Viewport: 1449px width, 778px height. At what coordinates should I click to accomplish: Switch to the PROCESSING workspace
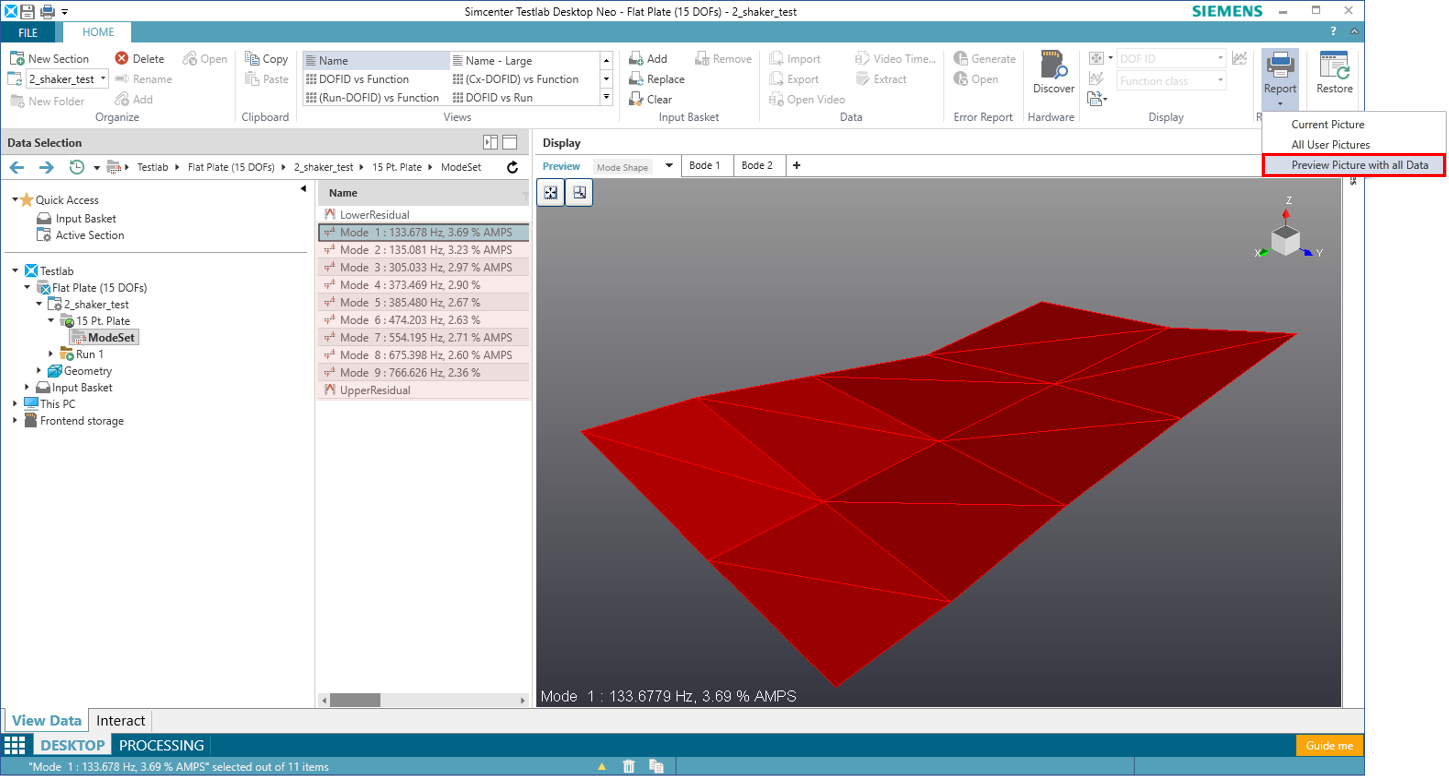[x=161, y=746]
